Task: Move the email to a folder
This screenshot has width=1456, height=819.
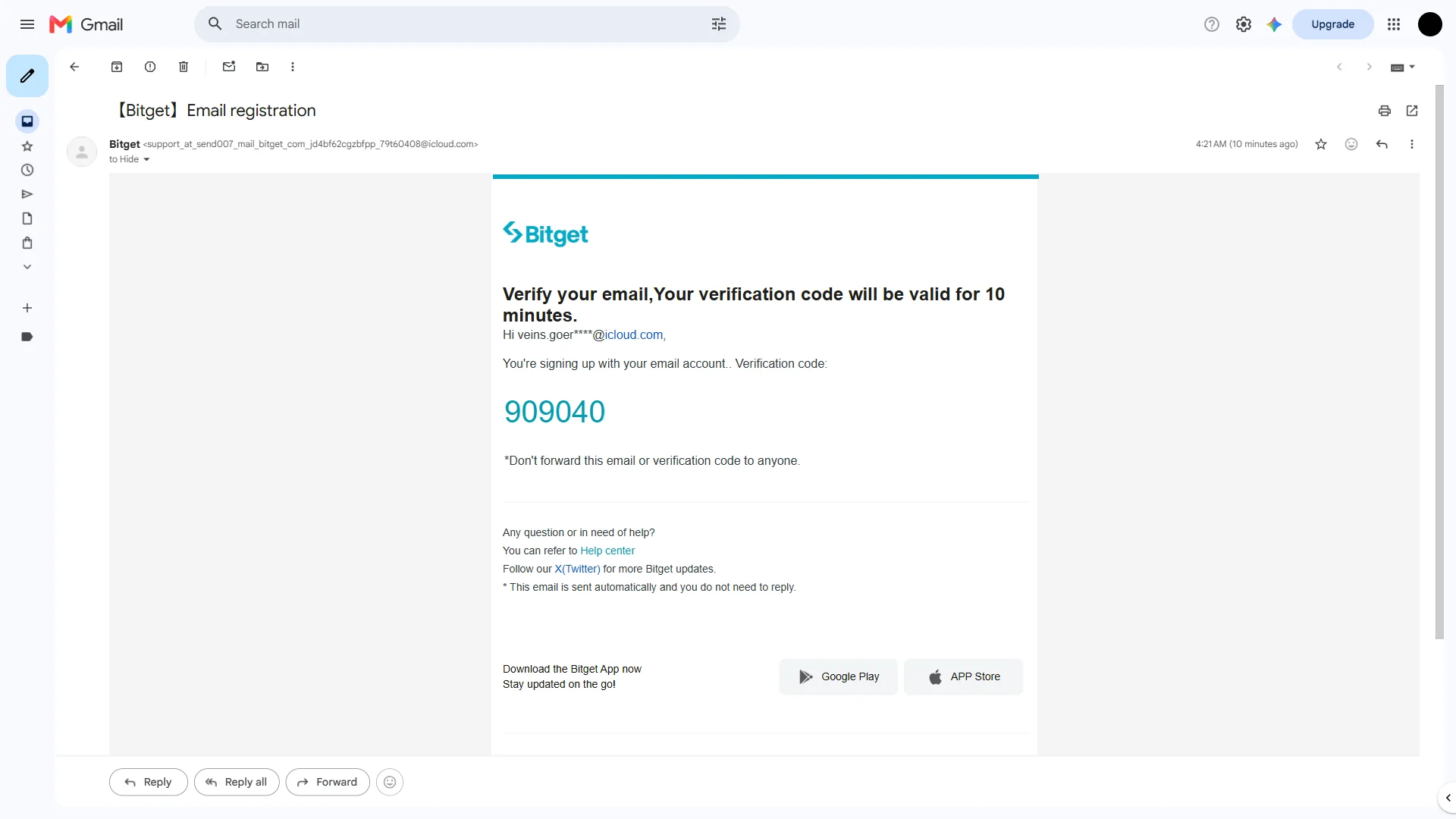Action: 262,67
